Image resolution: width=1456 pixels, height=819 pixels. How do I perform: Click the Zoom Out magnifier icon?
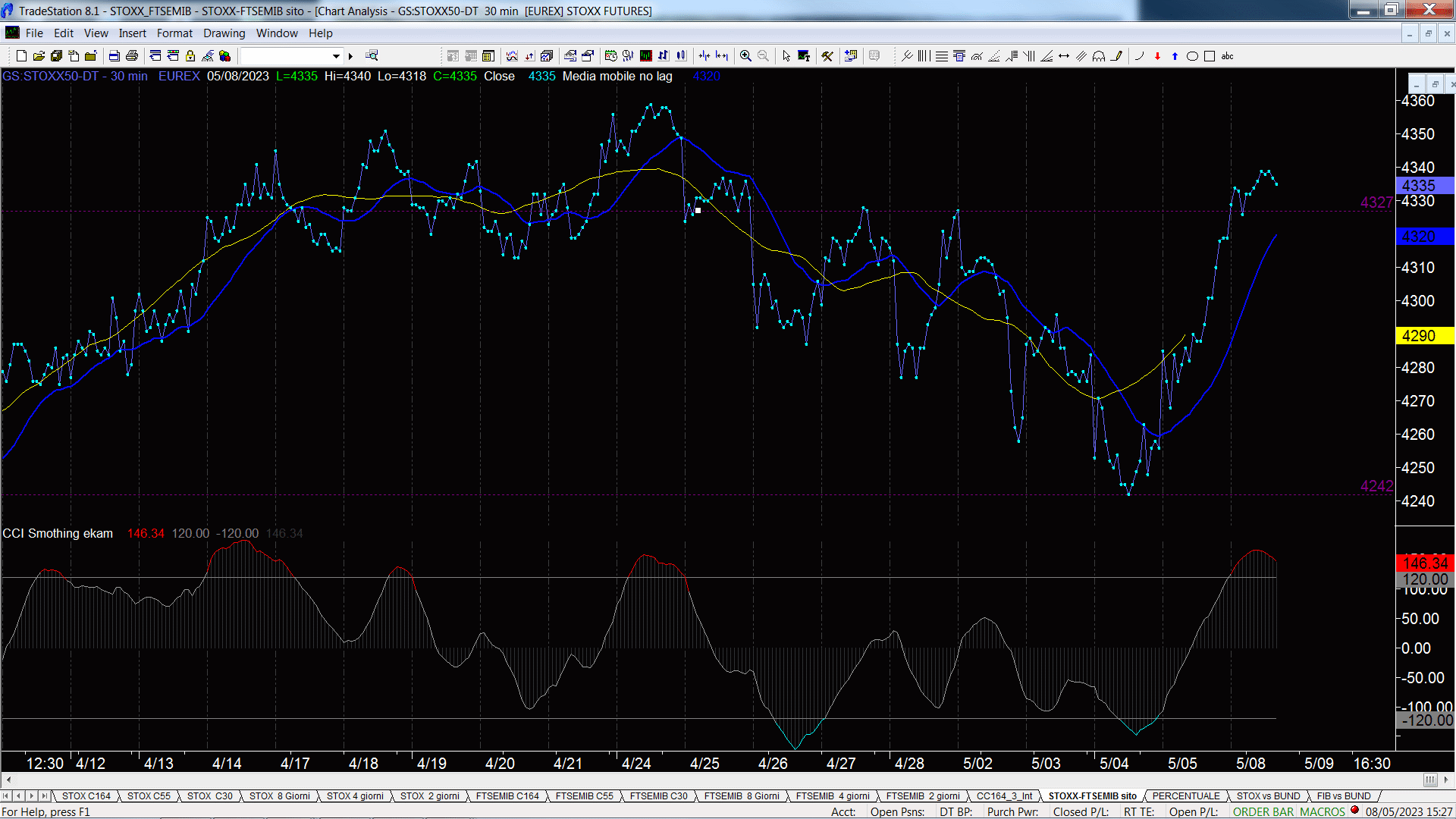click(x=764, y=56)
